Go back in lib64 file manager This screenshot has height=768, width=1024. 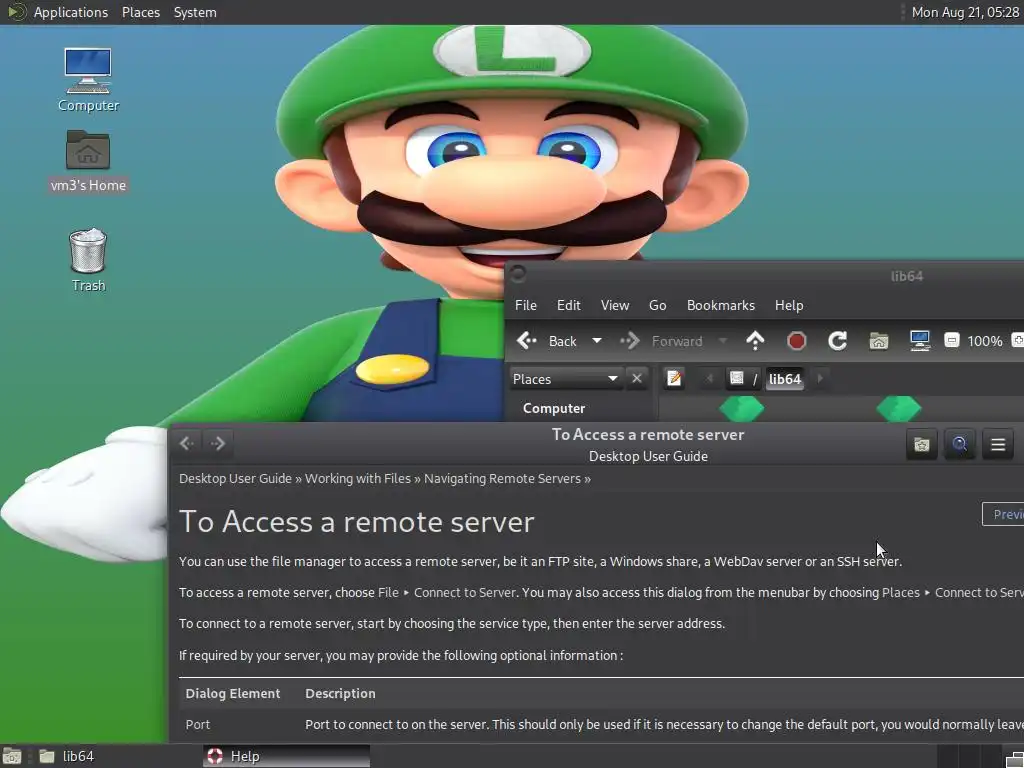[547, 341]
